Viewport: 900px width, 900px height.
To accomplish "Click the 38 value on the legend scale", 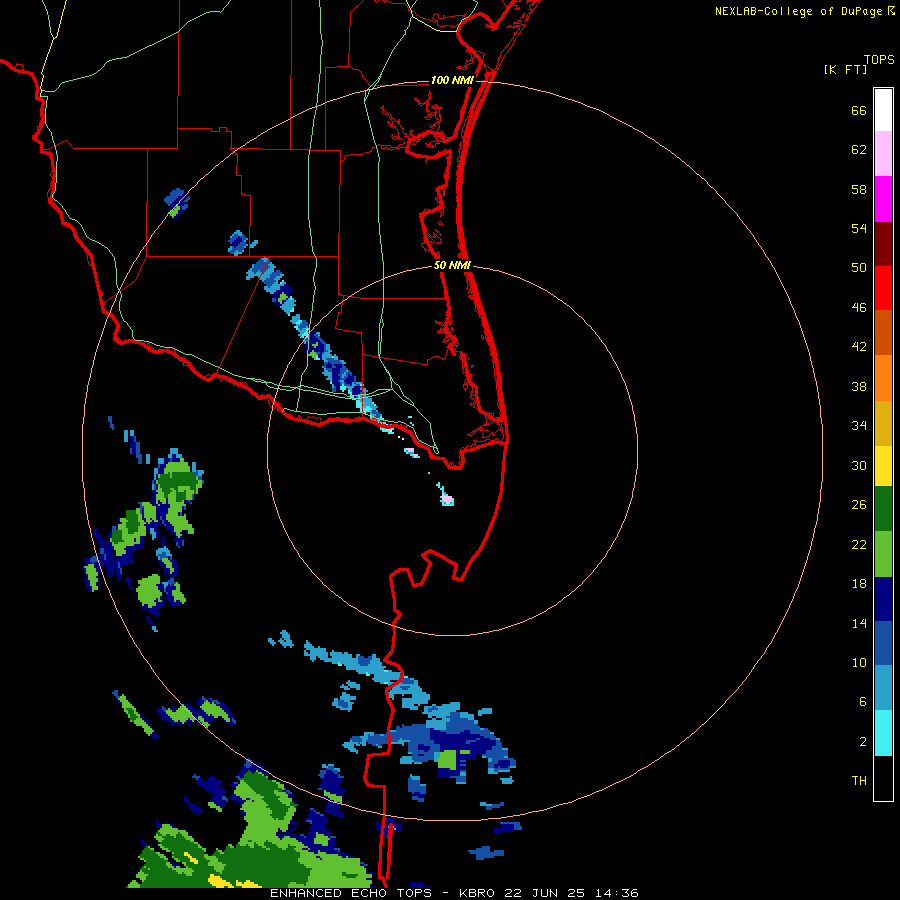I will (x=859, y=386).
